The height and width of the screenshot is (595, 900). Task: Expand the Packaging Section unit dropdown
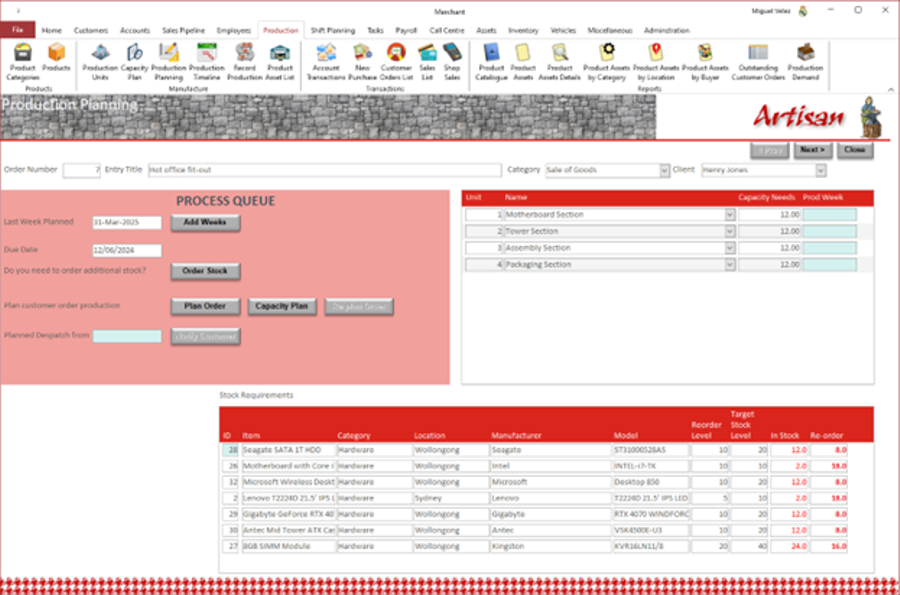[x=729, y=265]
